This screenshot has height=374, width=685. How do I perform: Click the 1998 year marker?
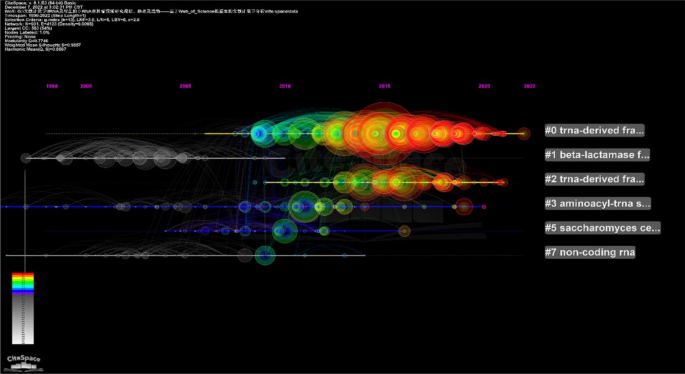(52, 87)
